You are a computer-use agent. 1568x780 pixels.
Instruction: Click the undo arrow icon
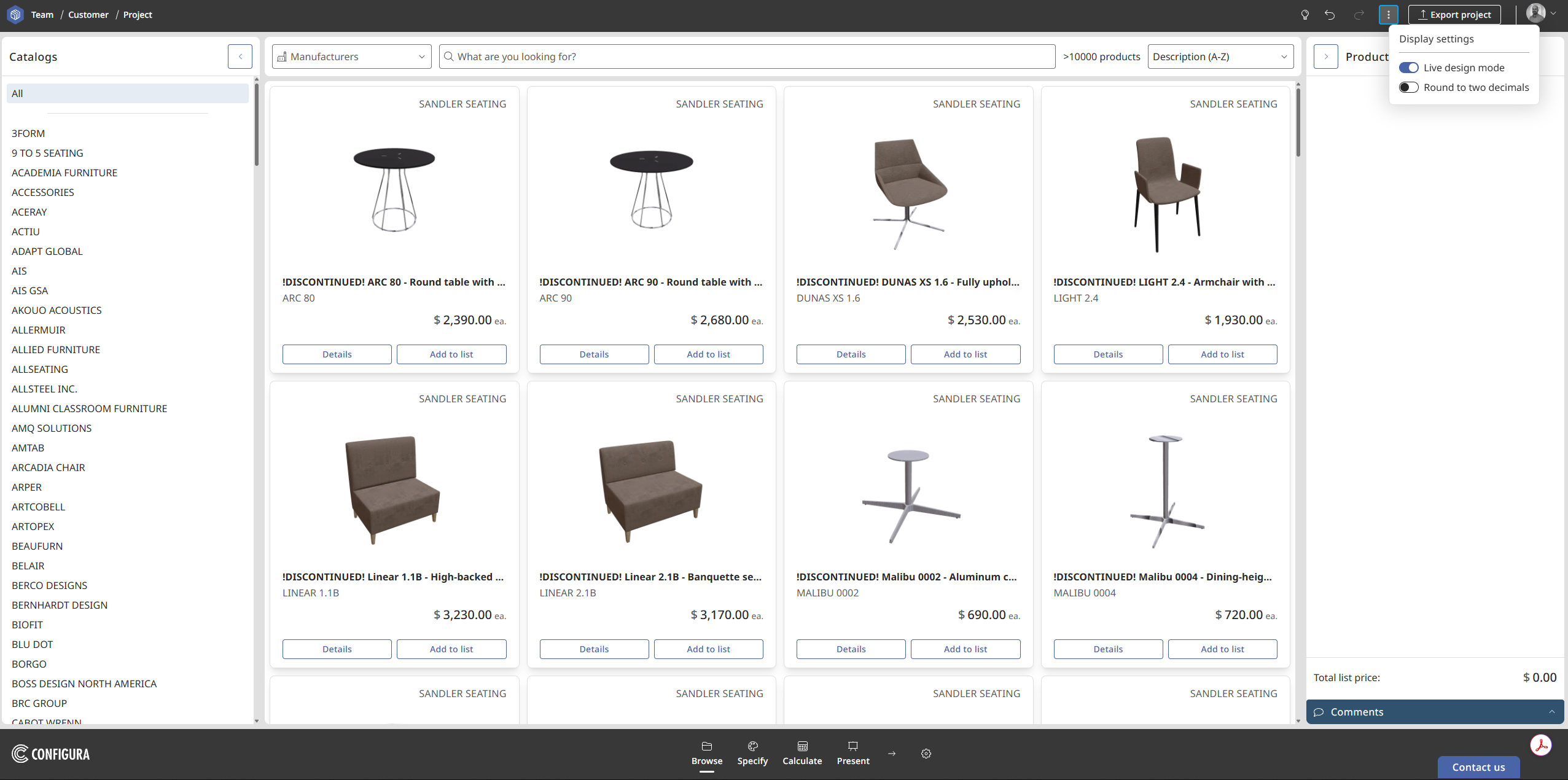pos(1330,15)
